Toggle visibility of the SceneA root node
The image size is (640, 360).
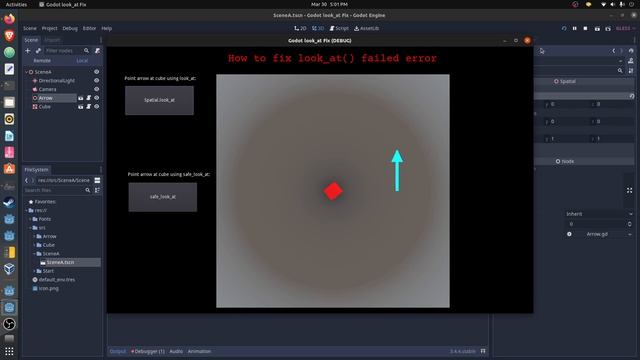(97, 72)
